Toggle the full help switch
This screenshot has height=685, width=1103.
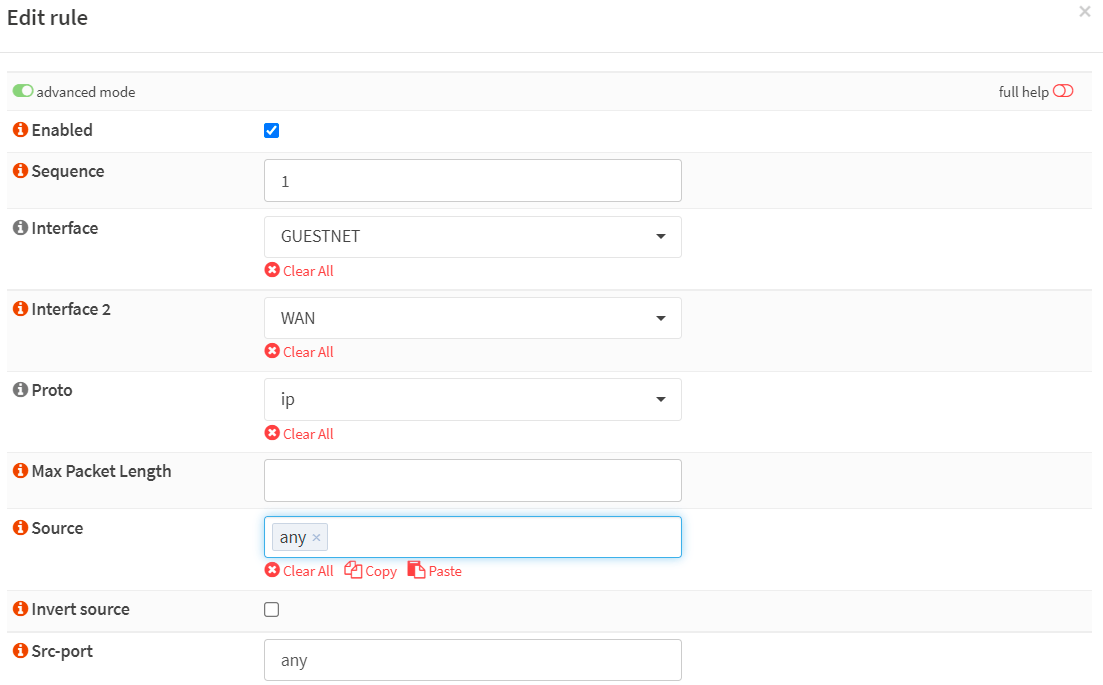(1063, 91)
